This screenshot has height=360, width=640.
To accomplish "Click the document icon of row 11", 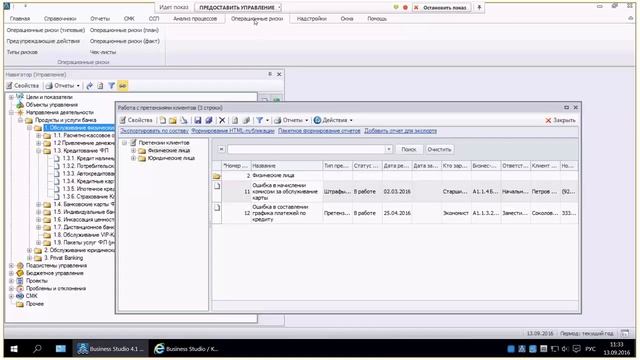I will (x=217, y=186).
